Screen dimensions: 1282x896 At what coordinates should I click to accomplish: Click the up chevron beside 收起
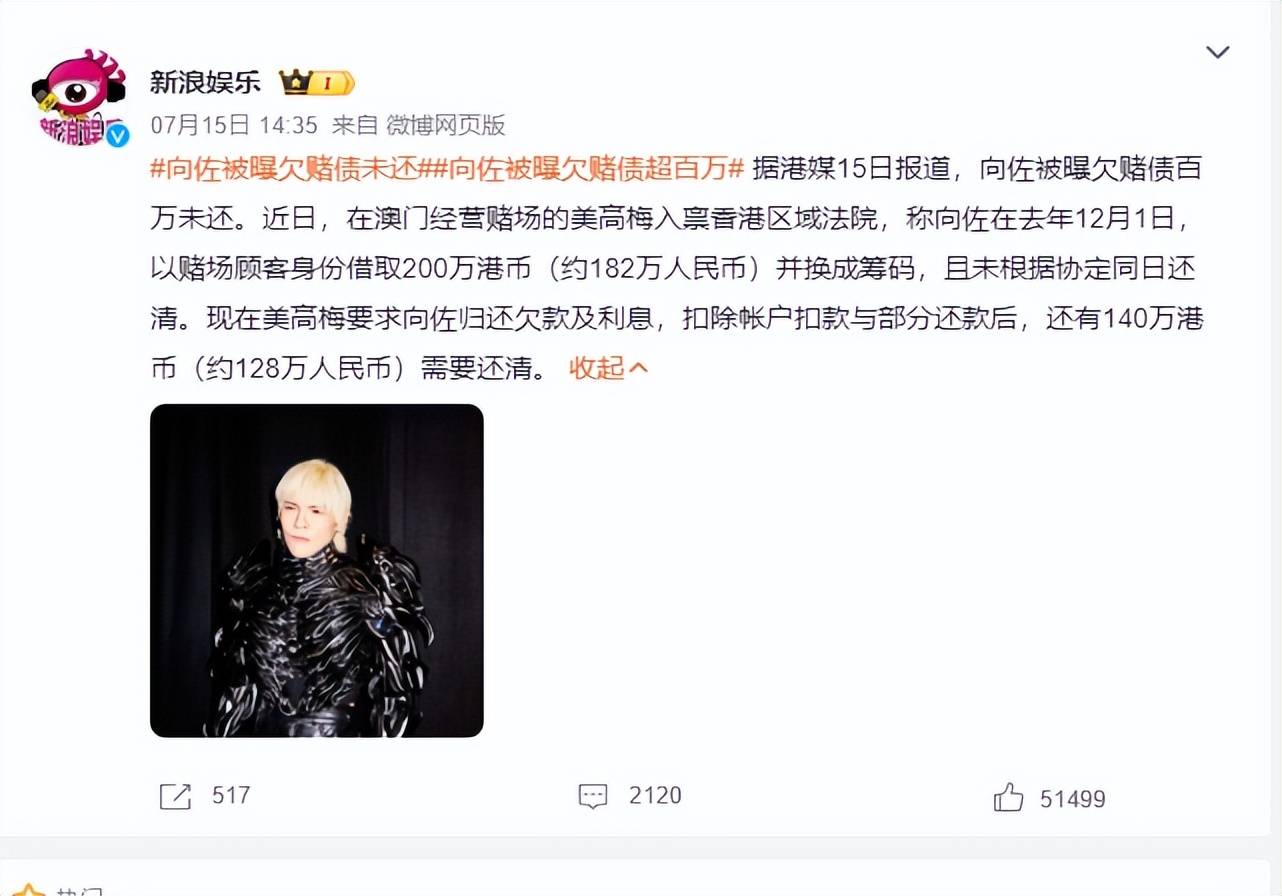tap(639, 369)
